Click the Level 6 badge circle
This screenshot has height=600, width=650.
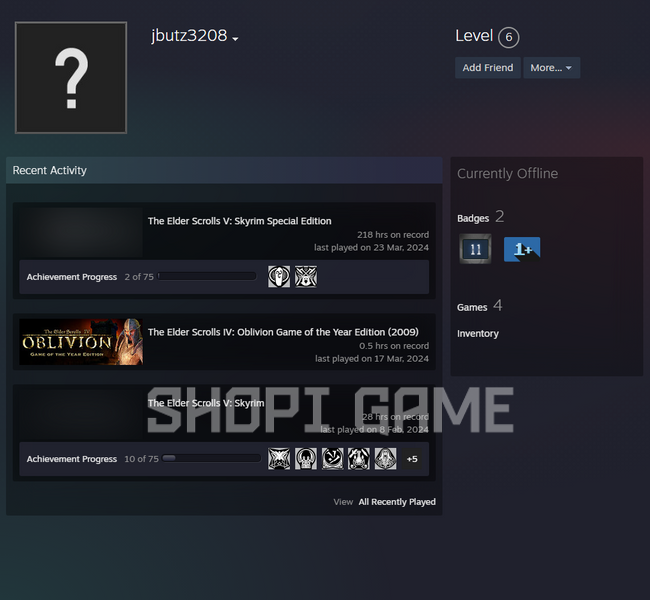click(508, 37)
